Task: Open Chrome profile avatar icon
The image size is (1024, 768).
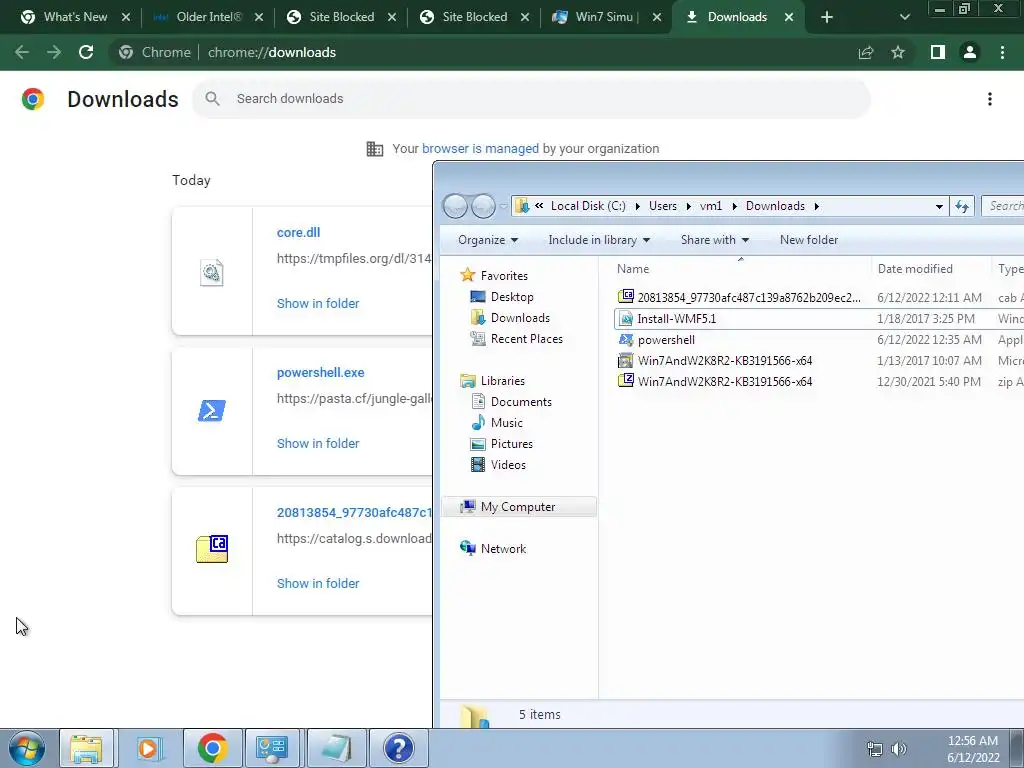Action: [x=970, y=52]
